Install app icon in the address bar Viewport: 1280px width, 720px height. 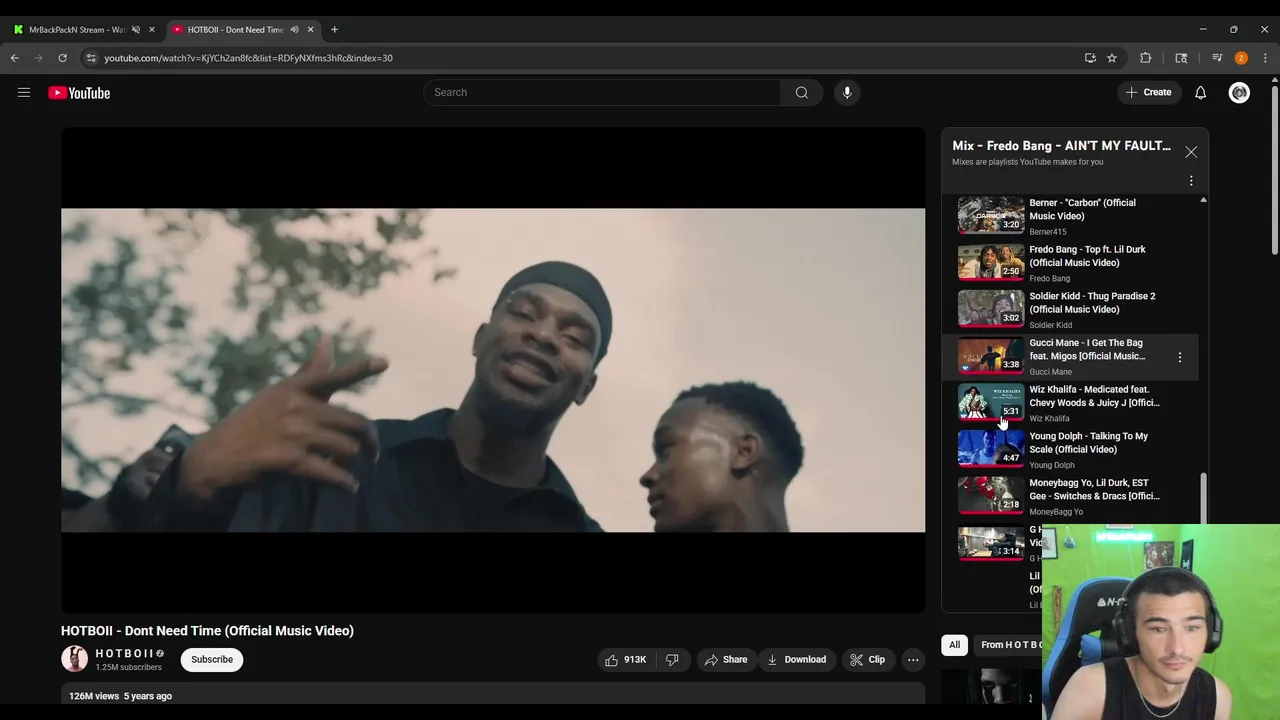click(x=1090, y=58)
